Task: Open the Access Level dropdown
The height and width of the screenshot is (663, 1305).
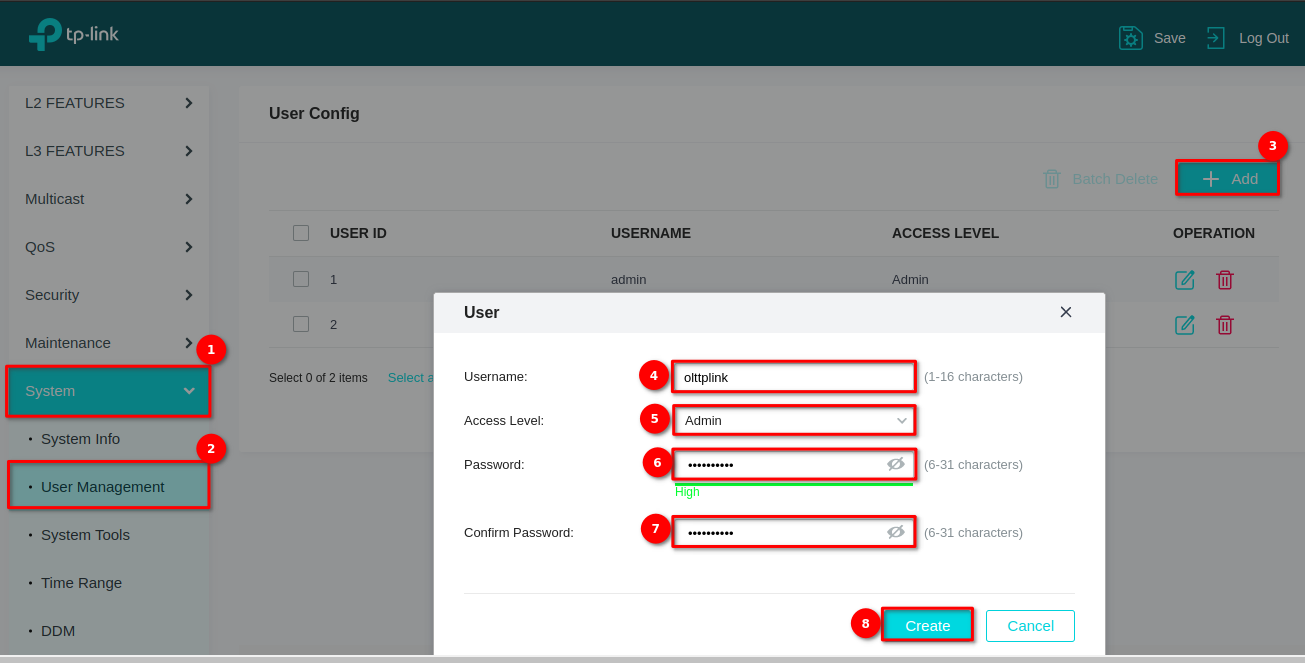Action: [794, 421]
